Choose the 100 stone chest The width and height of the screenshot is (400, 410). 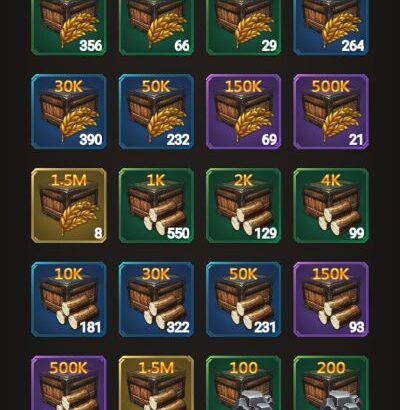coord(244,383)
